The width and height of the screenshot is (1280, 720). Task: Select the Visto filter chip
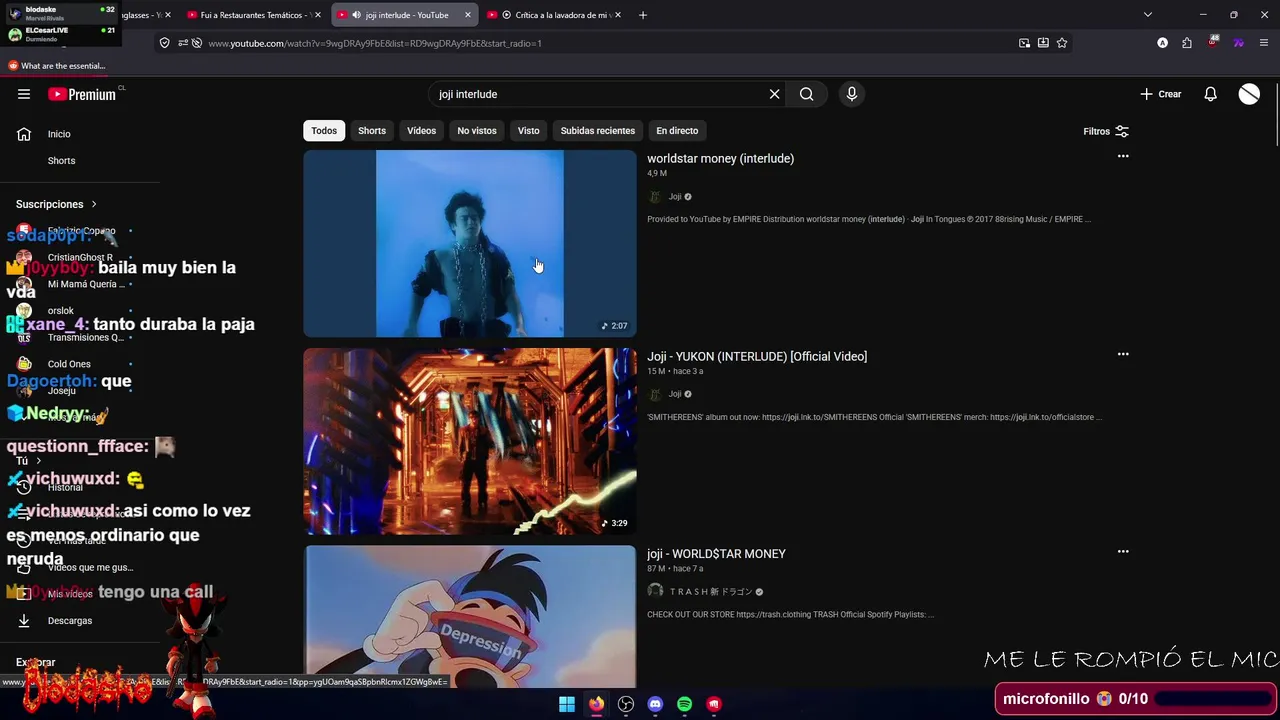pyautogui.click(x=528, y=131)
